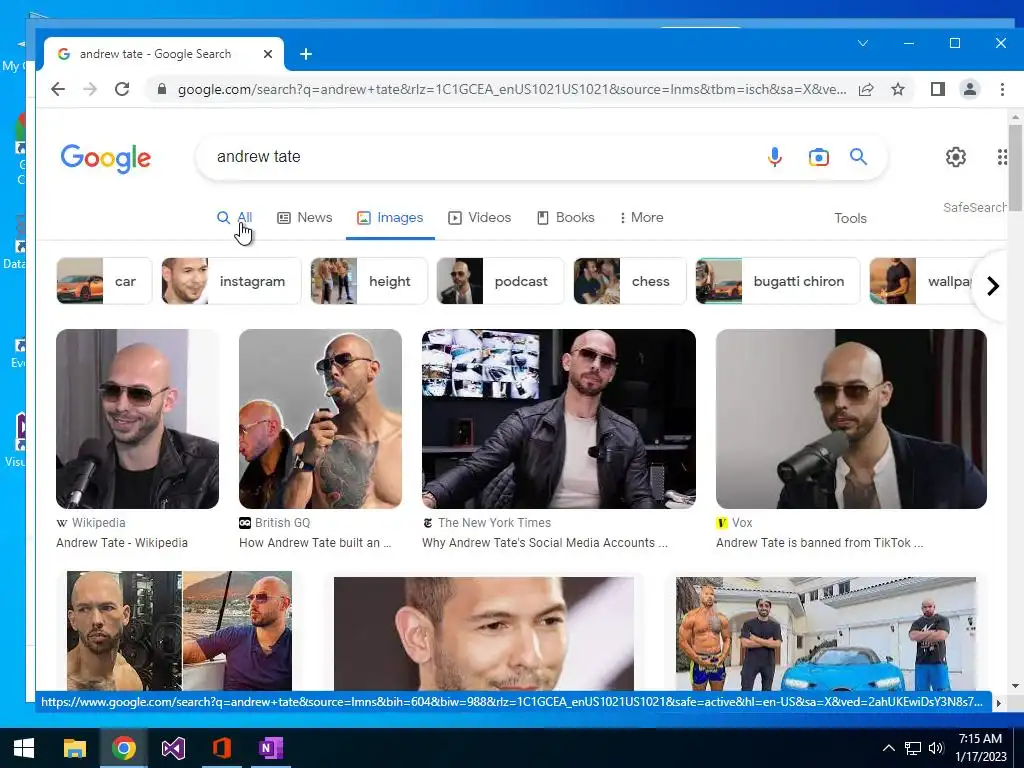Open the Windows Start menu

tap(24, 748)
